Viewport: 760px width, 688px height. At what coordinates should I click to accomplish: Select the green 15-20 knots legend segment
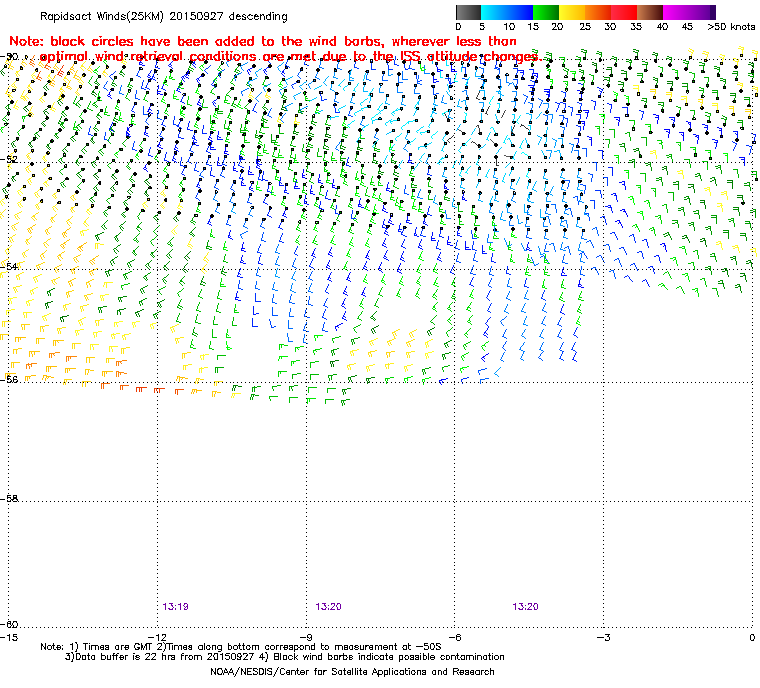tap(546, 12)
